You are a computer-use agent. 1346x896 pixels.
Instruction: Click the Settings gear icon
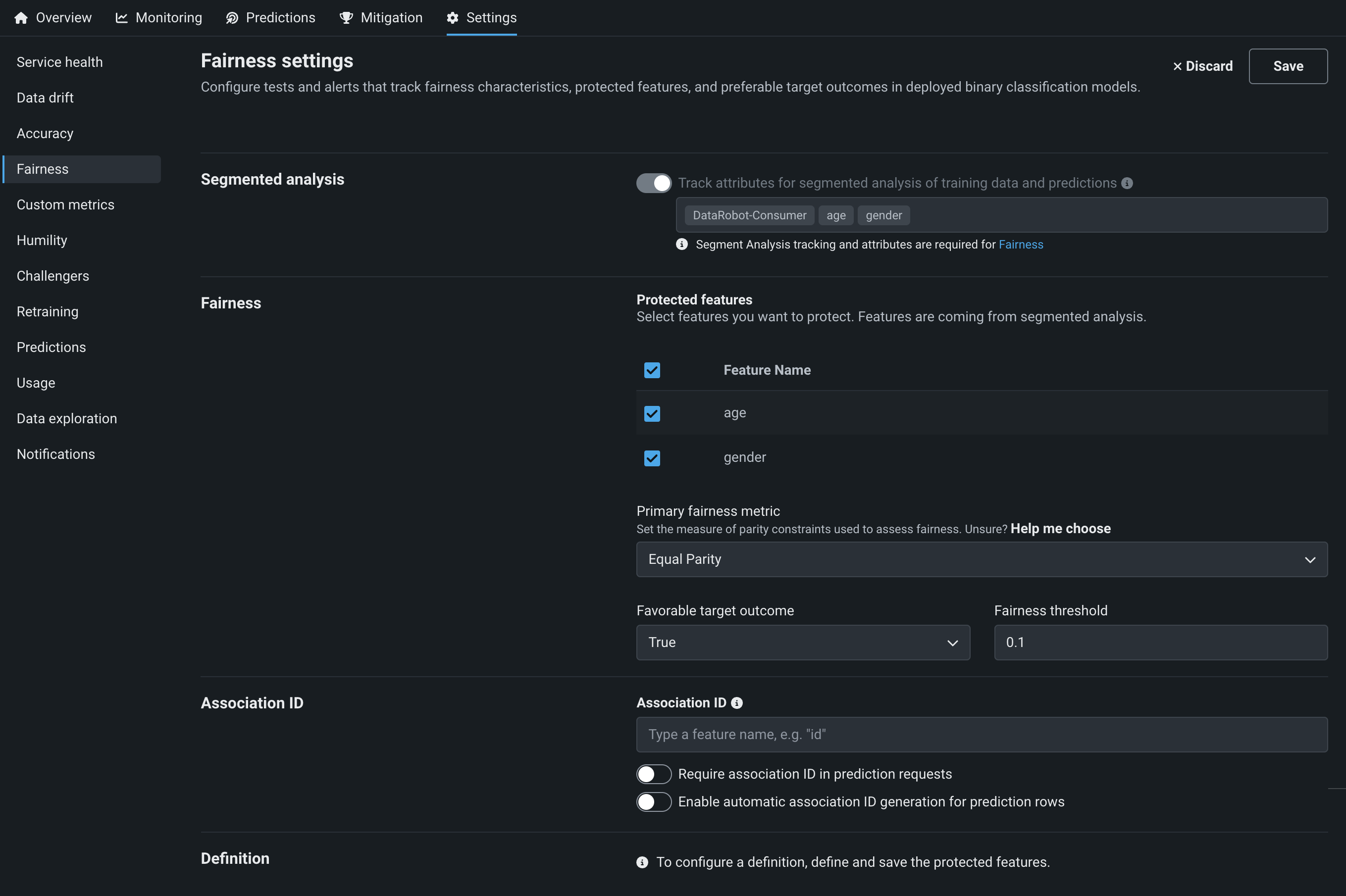(x=453, y=18)
